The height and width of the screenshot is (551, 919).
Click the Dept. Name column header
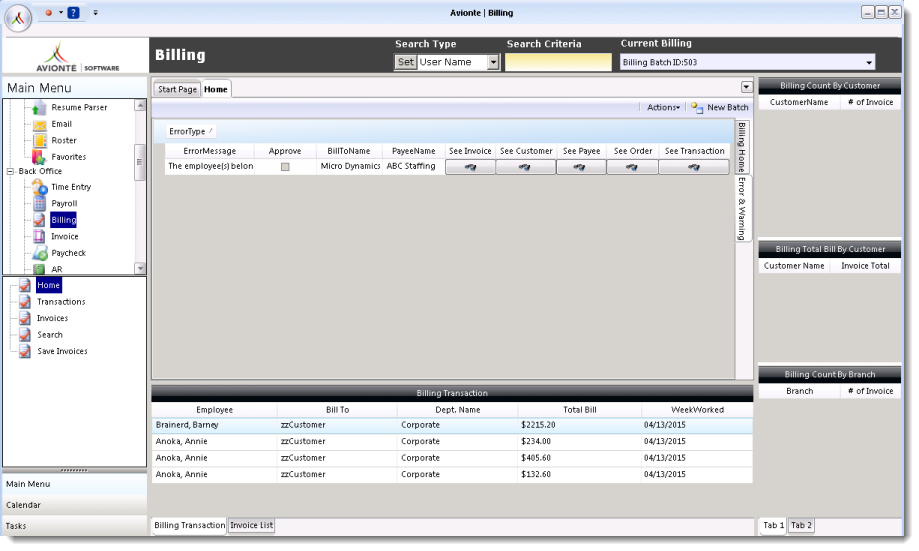point(457,410)
